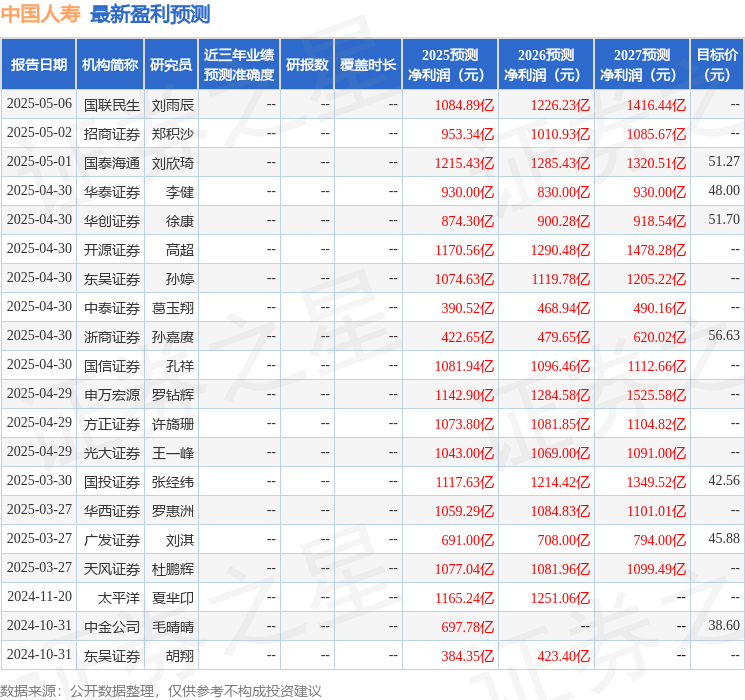The height and width of the screenshot is (700, 745).
Task: Click the 国泰海通 institution name
Action: (111, 162)
